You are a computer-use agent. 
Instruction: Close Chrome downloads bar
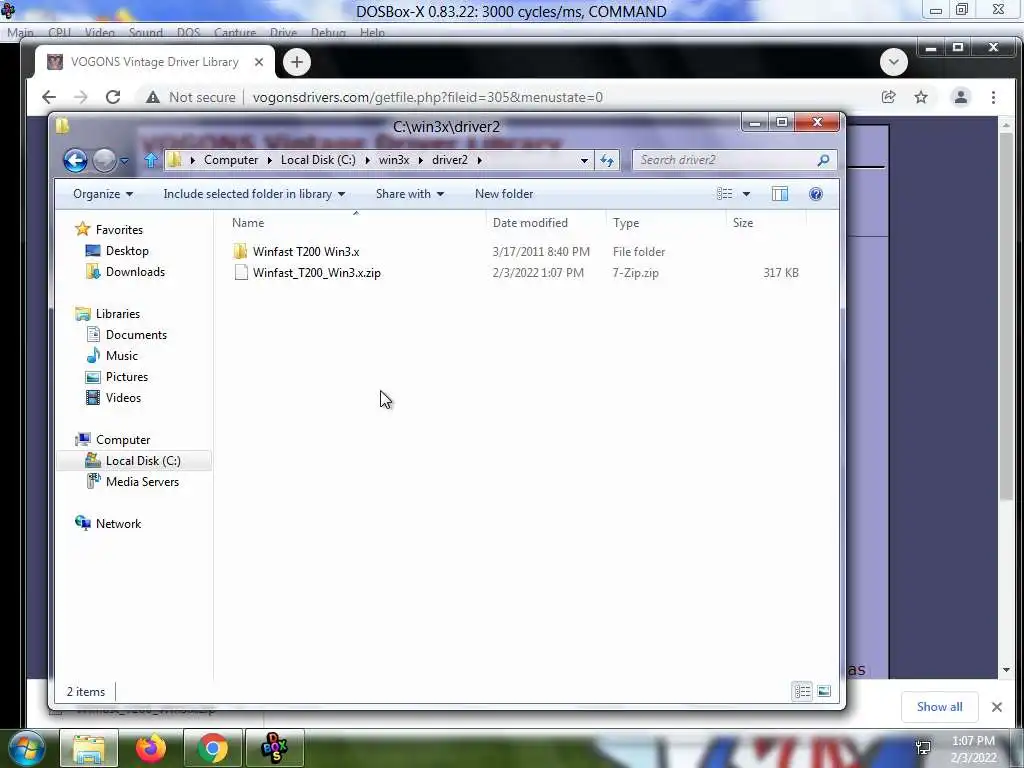[997, 707]
